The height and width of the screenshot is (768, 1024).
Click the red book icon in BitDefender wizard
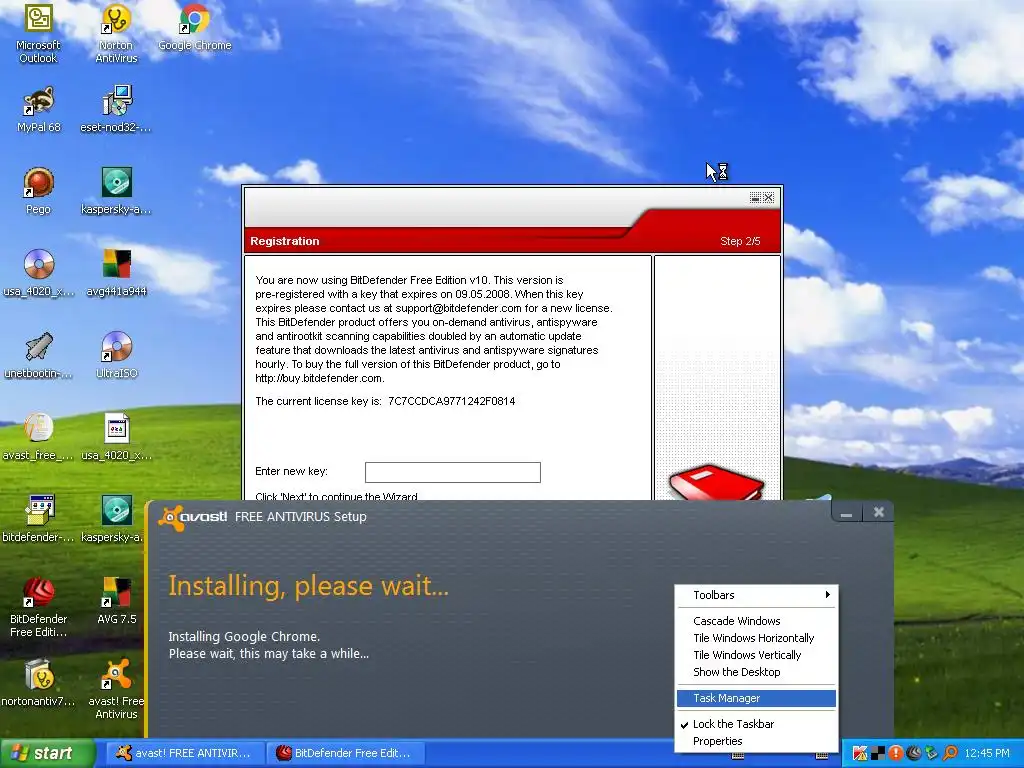(716, 483)
